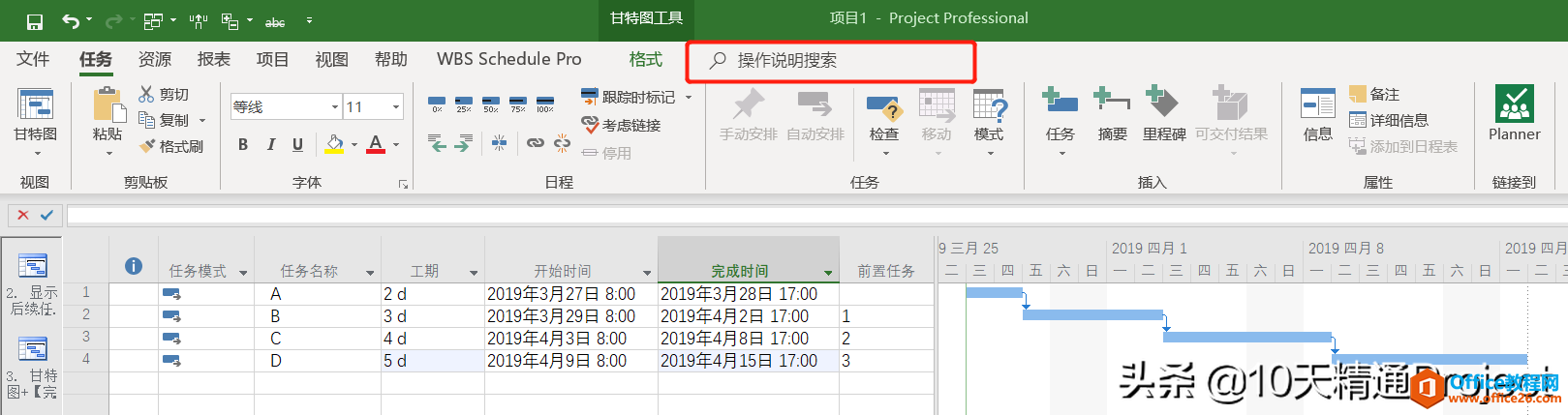
Task: Mark task 50% complete
Action: click(x=491, y=104)
